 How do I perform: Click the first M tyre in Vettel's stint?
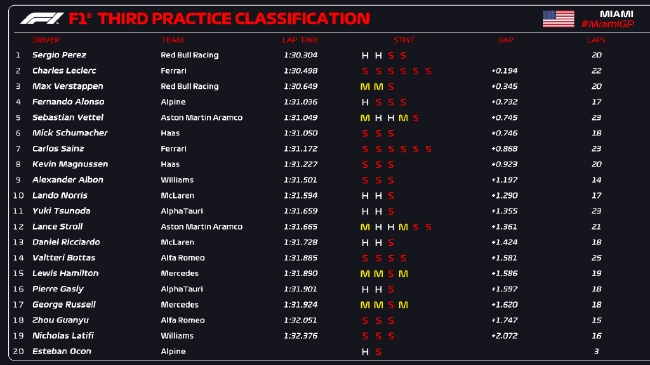click(x=365, y=118)
